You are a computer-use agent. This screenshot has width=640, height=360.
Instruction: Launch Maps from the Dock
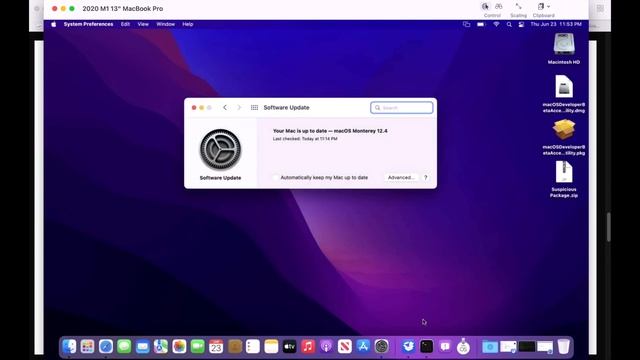[x=161, y=347]
